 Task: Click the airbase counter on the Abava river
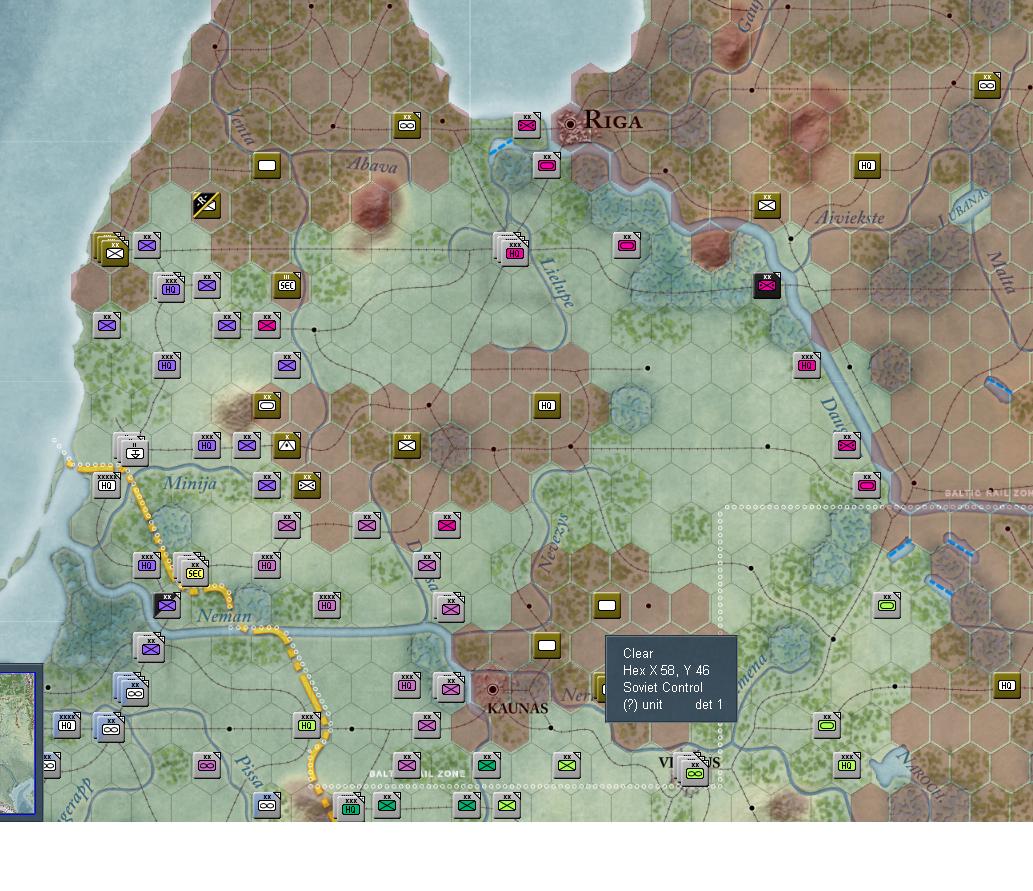(x=265, y=166)
